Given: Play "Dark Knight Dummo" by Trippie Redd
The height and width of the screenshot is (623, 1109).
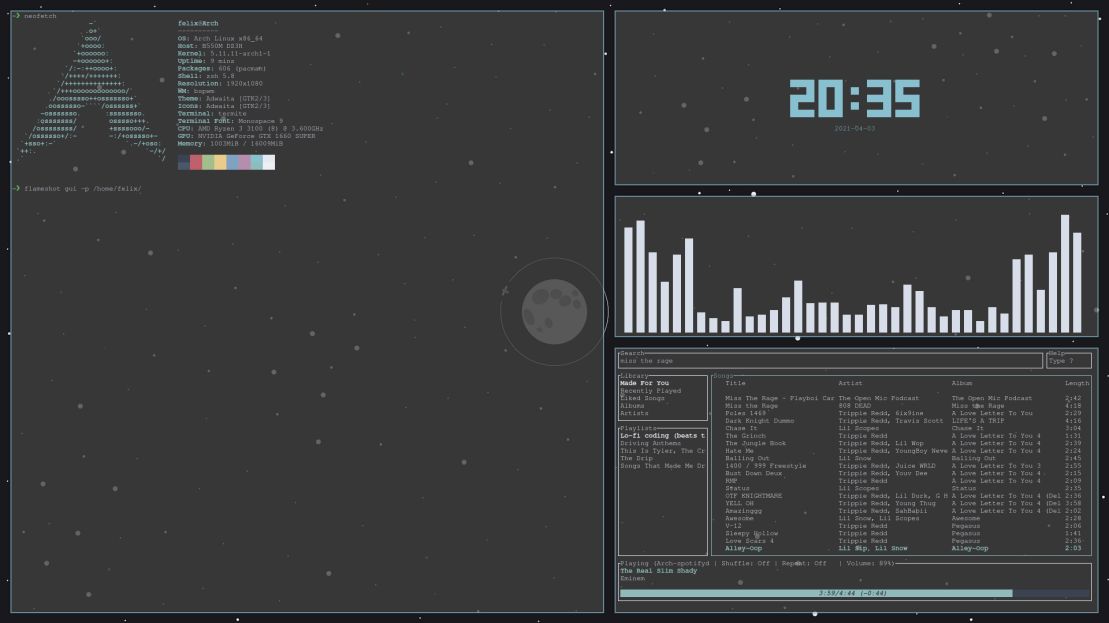Looking at the screenshot, I should click(x=759, y=419).
